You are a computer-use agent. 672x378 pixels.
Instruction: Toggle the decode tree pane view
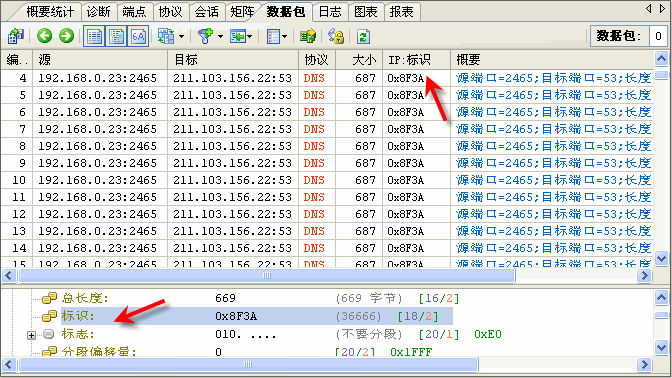116,36
